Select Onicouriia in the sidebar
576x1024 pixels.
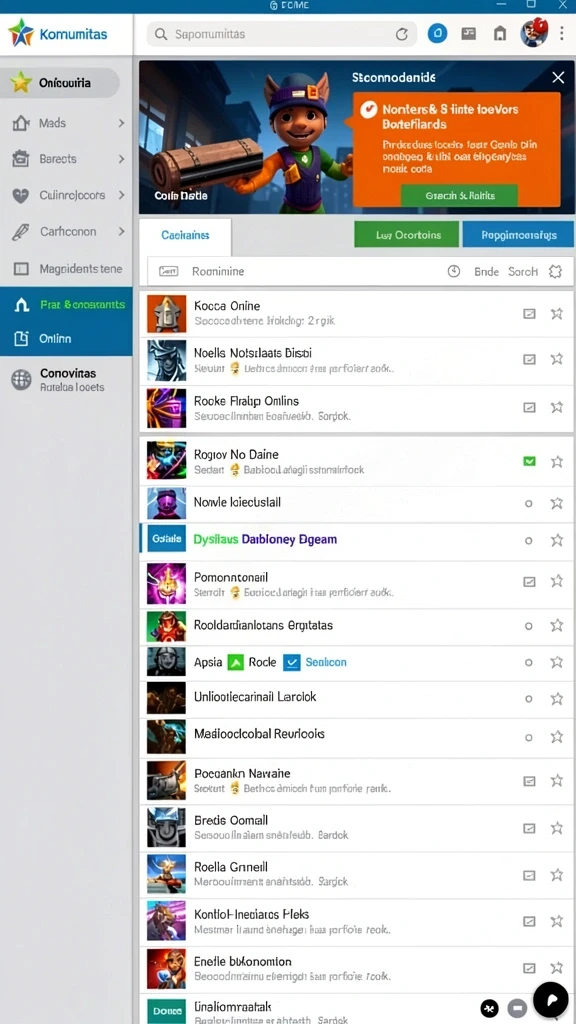[x=60, y=83]
